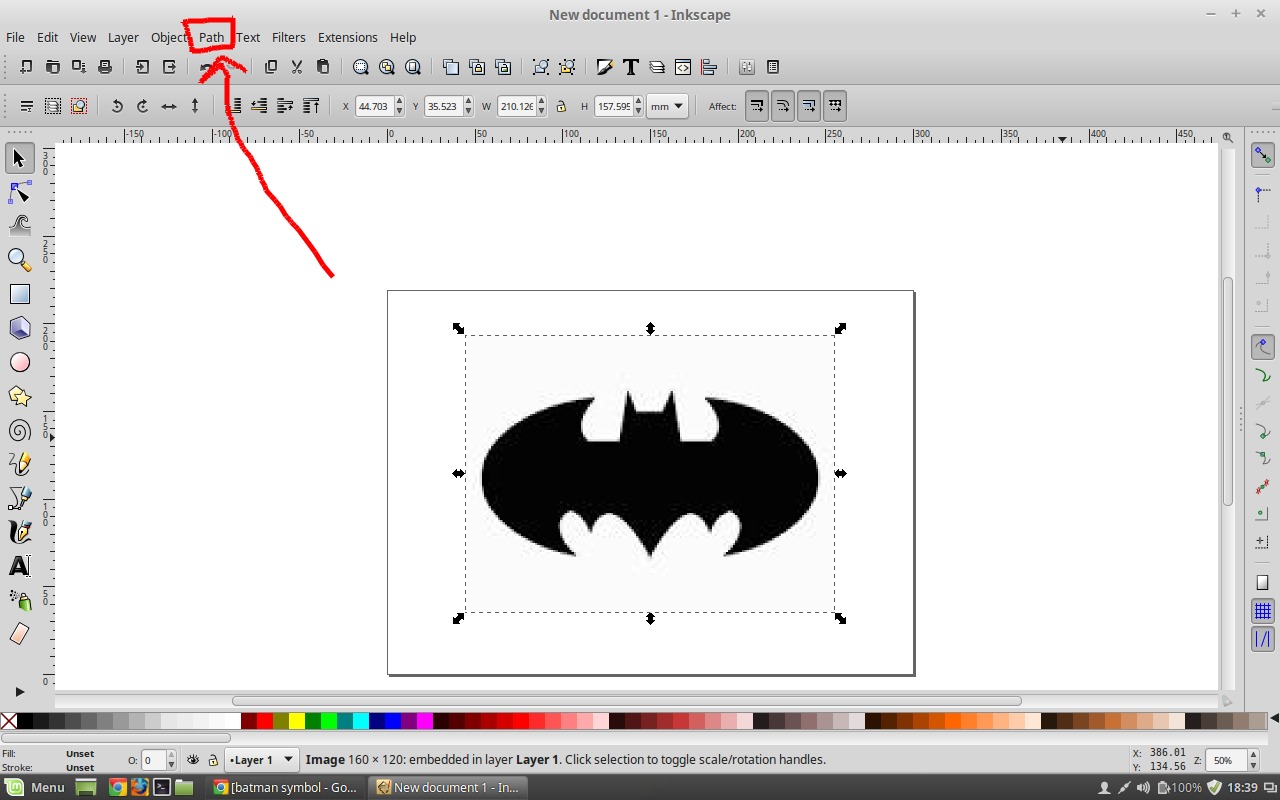Open the Extensions menu
The image size is (1280, 800).
point(348,37)
